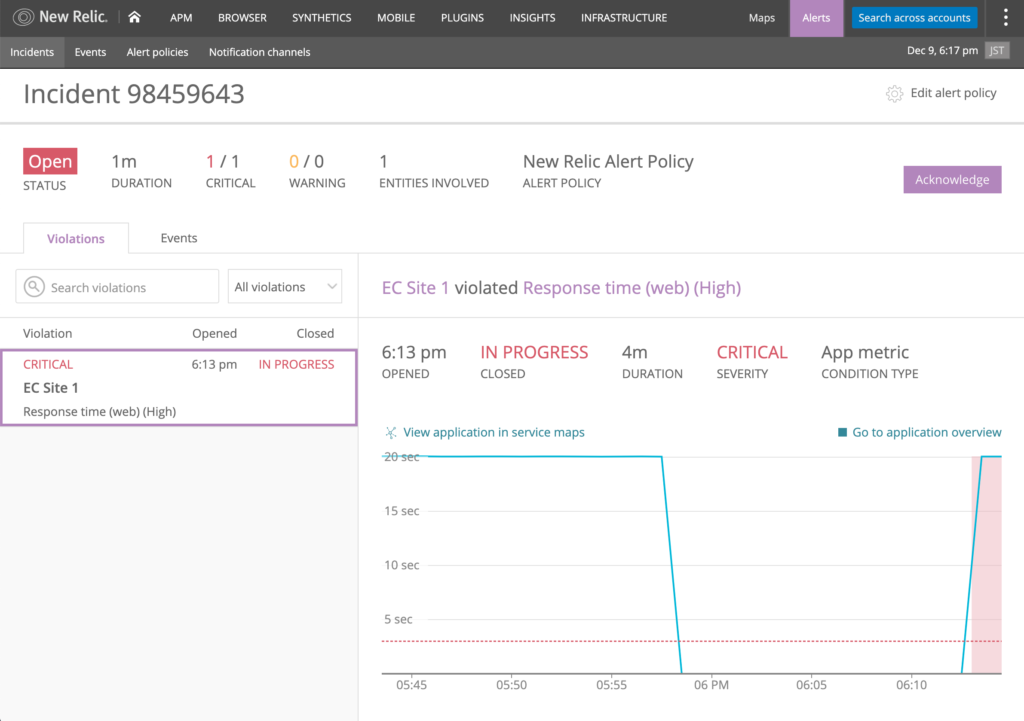
Task: Toggle the JST timezone badge
Action: pos(997,50)
